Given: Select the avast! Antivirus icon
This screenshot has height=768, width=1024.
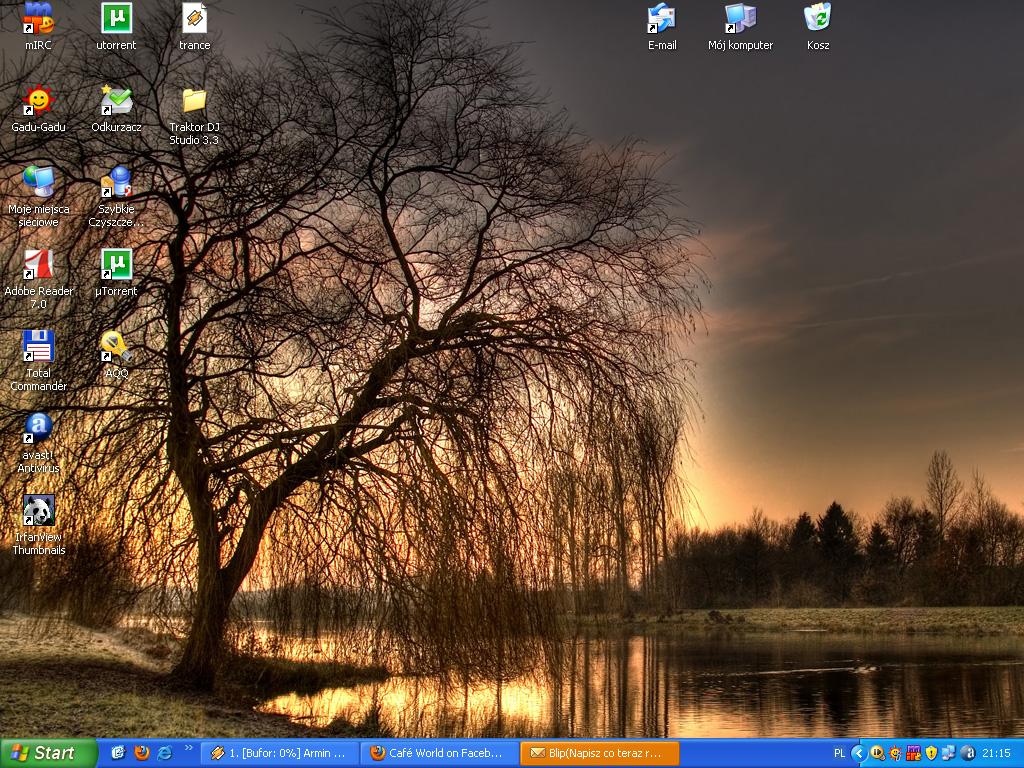Looking at the screenshot, I should click(38, 428).
